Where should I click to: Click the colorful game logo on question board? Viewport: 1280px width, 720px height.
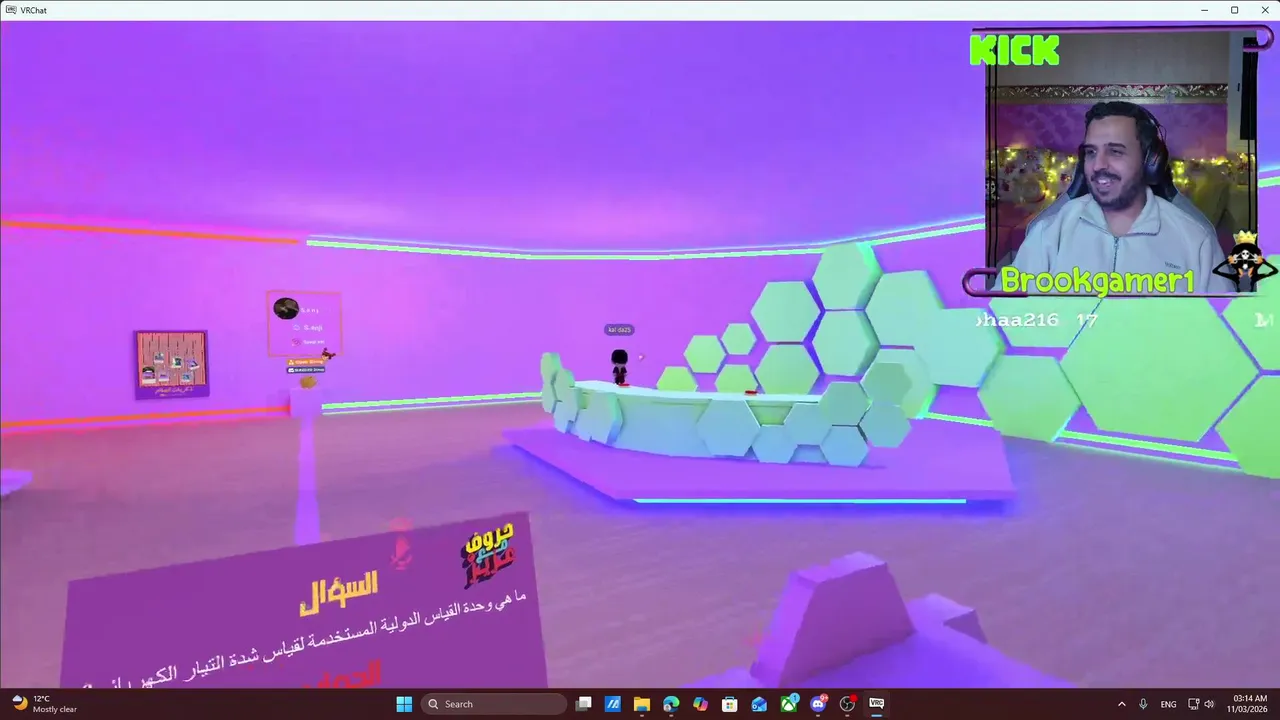[x=488, y=555]
